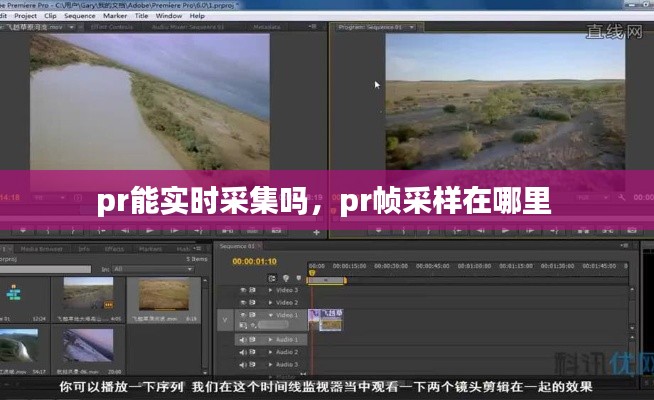The width and height of the screenshot is (654, 400).
Task: Step forward one frame in Source monitor
Action: [174, 230]
